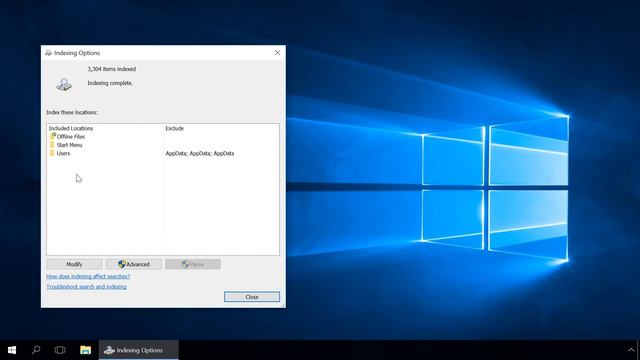Open 'How does indexing affect searches?' link
Screen dimensions: 640x360
point(88,276)
